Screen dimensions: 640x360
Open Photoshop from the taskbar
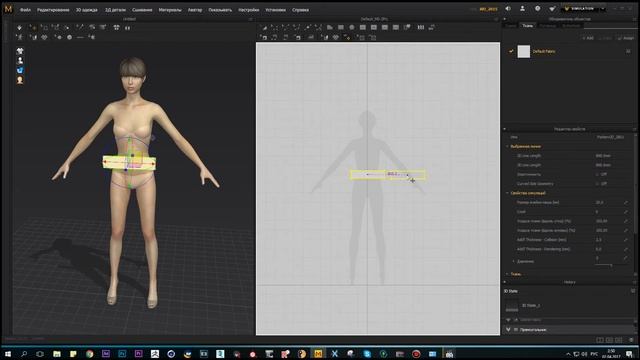tap(122, 353)
